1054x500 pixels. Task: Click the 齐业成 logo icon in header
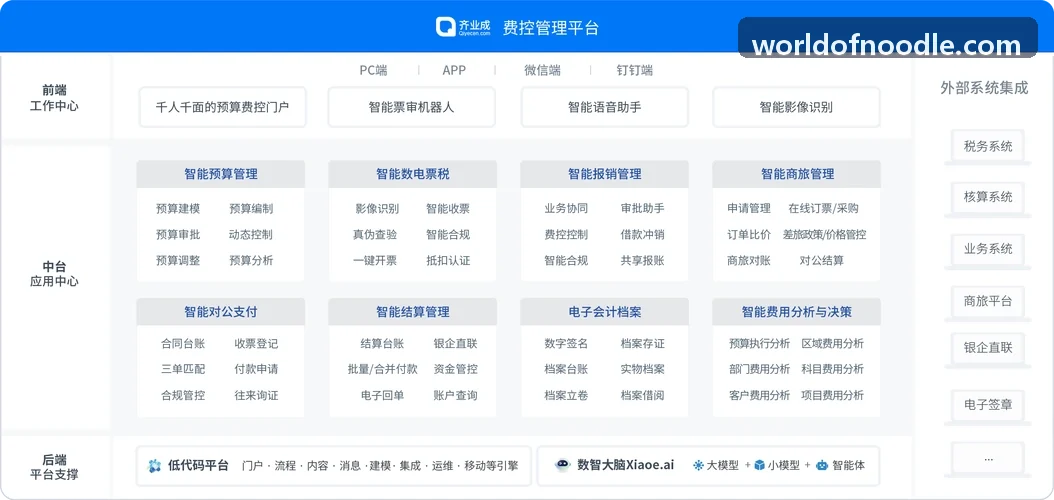[x=446, y=27]
